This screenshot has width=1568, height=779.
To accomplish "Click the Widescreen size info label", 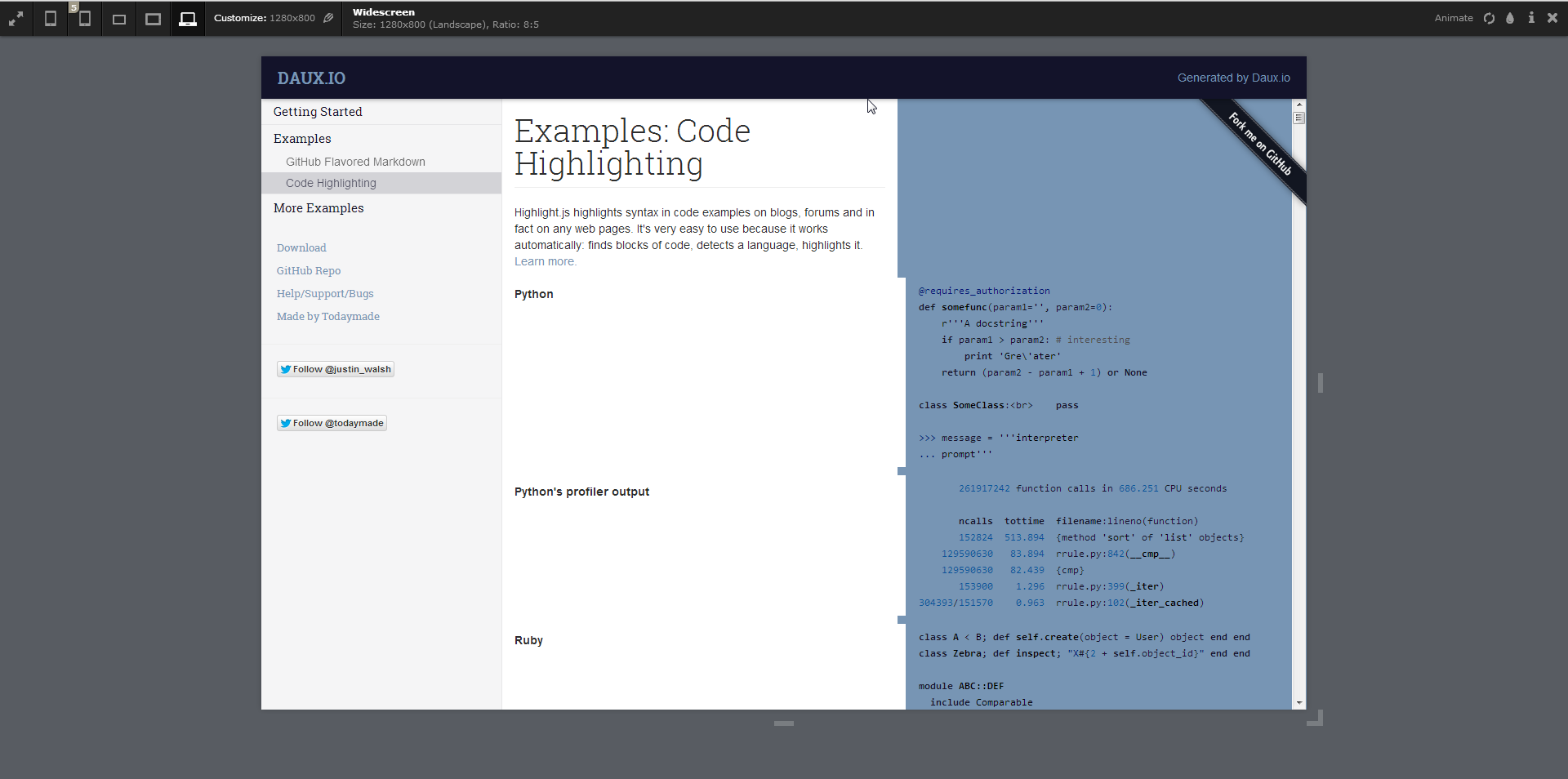I will 446,18.
